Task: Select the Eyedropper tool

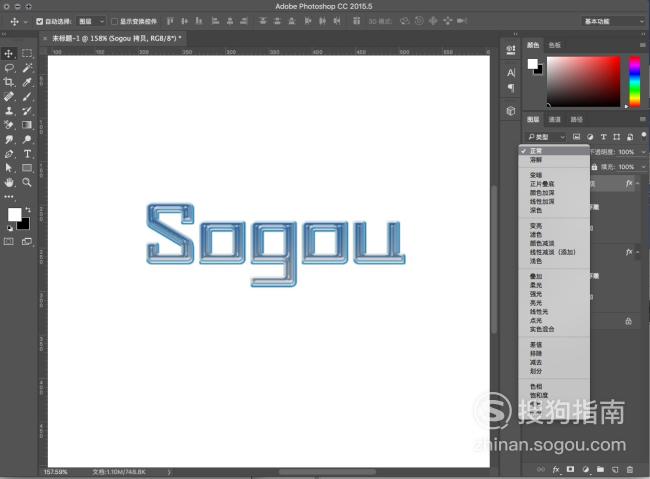Action: click(x=27, y=82)
